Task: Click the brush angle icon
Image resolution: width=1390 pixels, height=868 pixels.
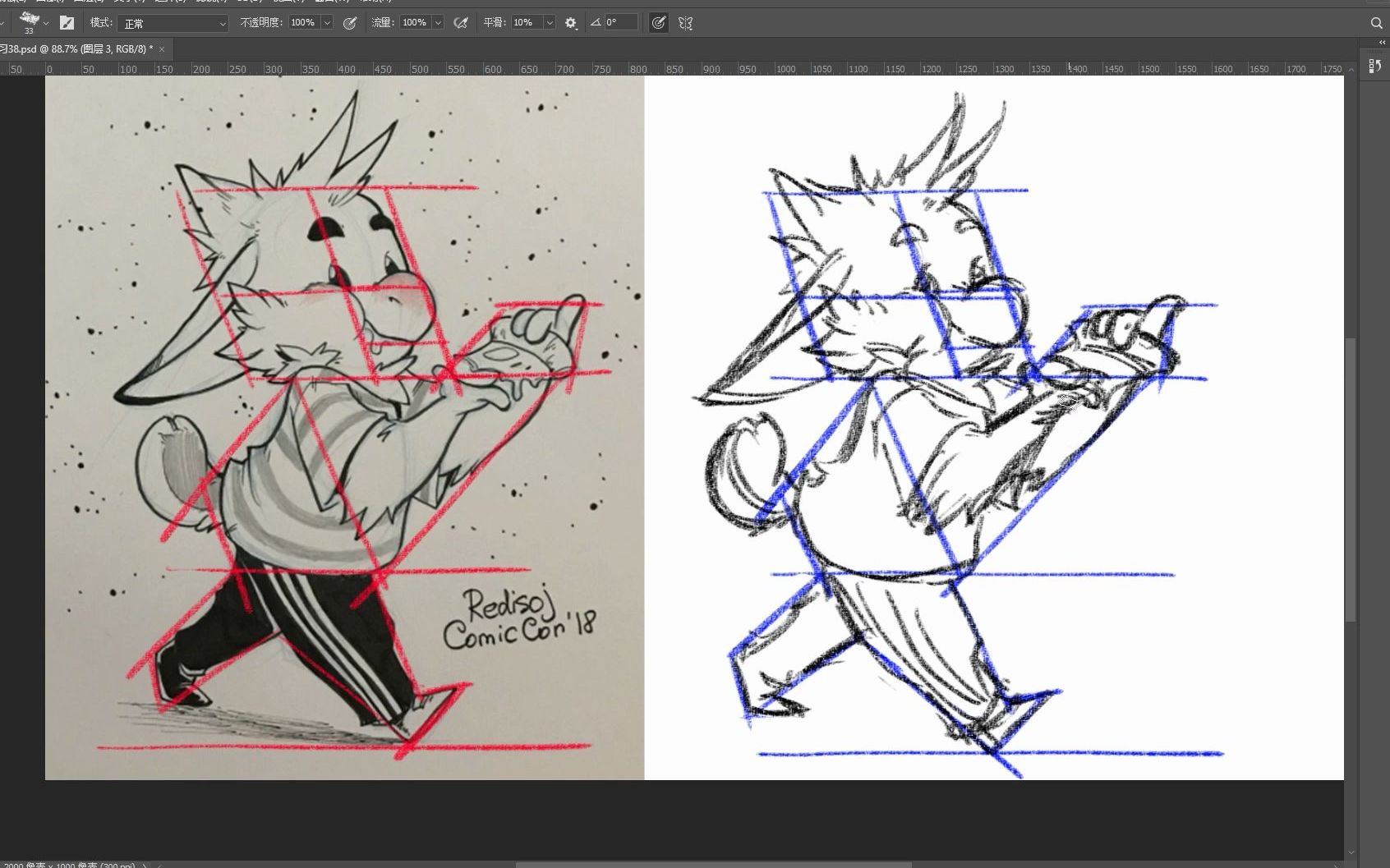Action: pyautogui.click(x=596, y=23)
